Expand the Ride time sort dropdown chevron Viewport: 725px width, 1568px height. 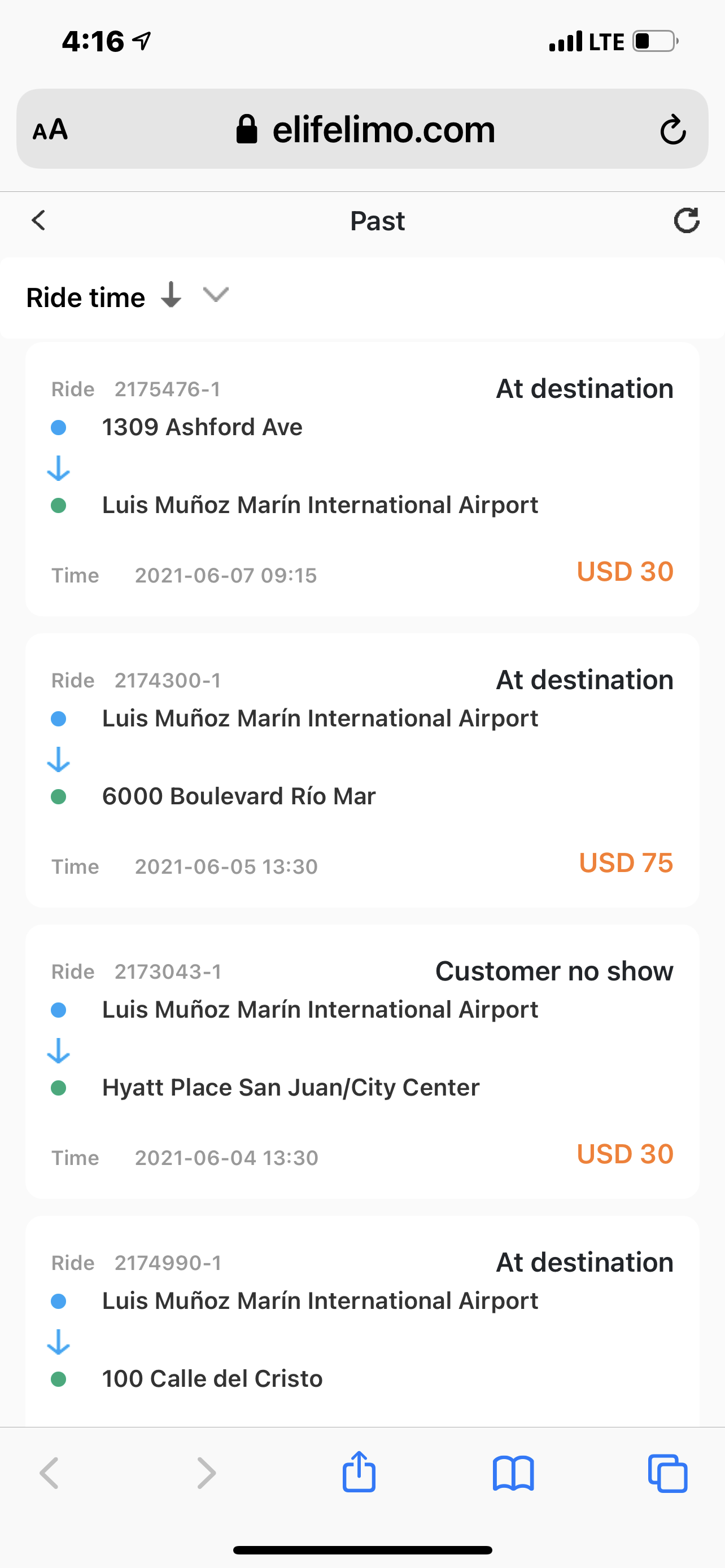click(216, 295)
